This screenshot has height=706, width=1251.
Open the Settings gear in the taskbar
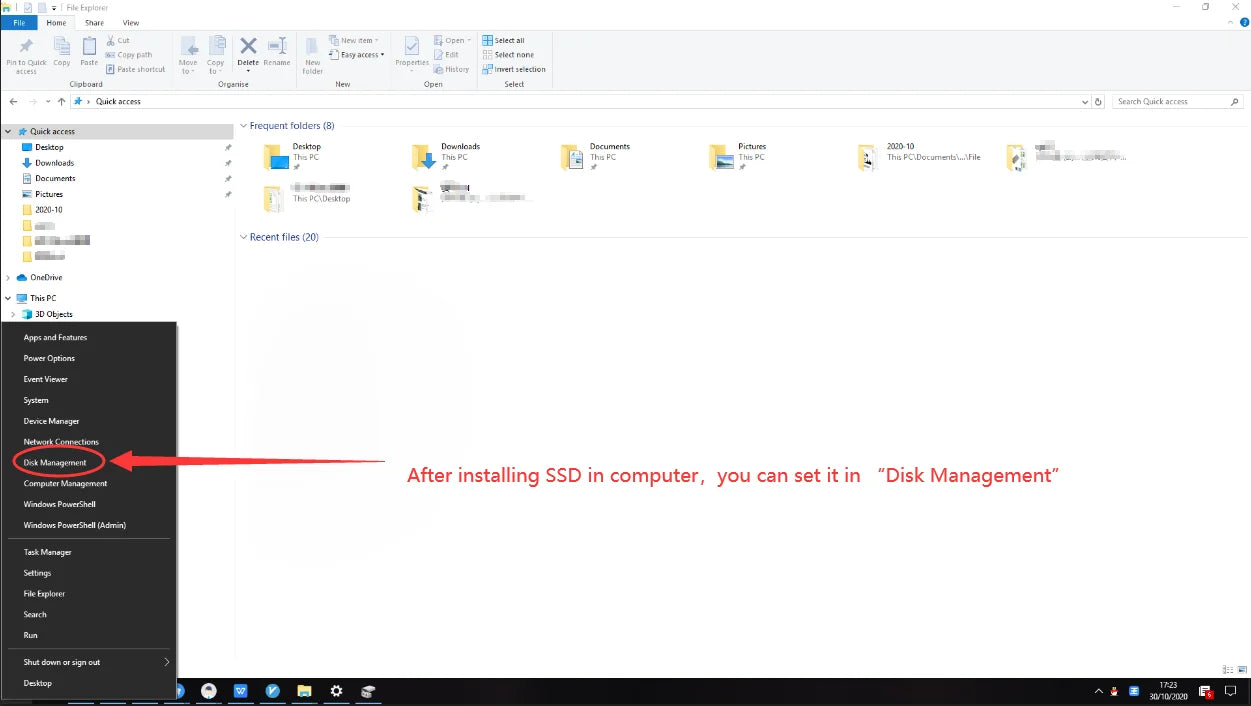point(336,691)
